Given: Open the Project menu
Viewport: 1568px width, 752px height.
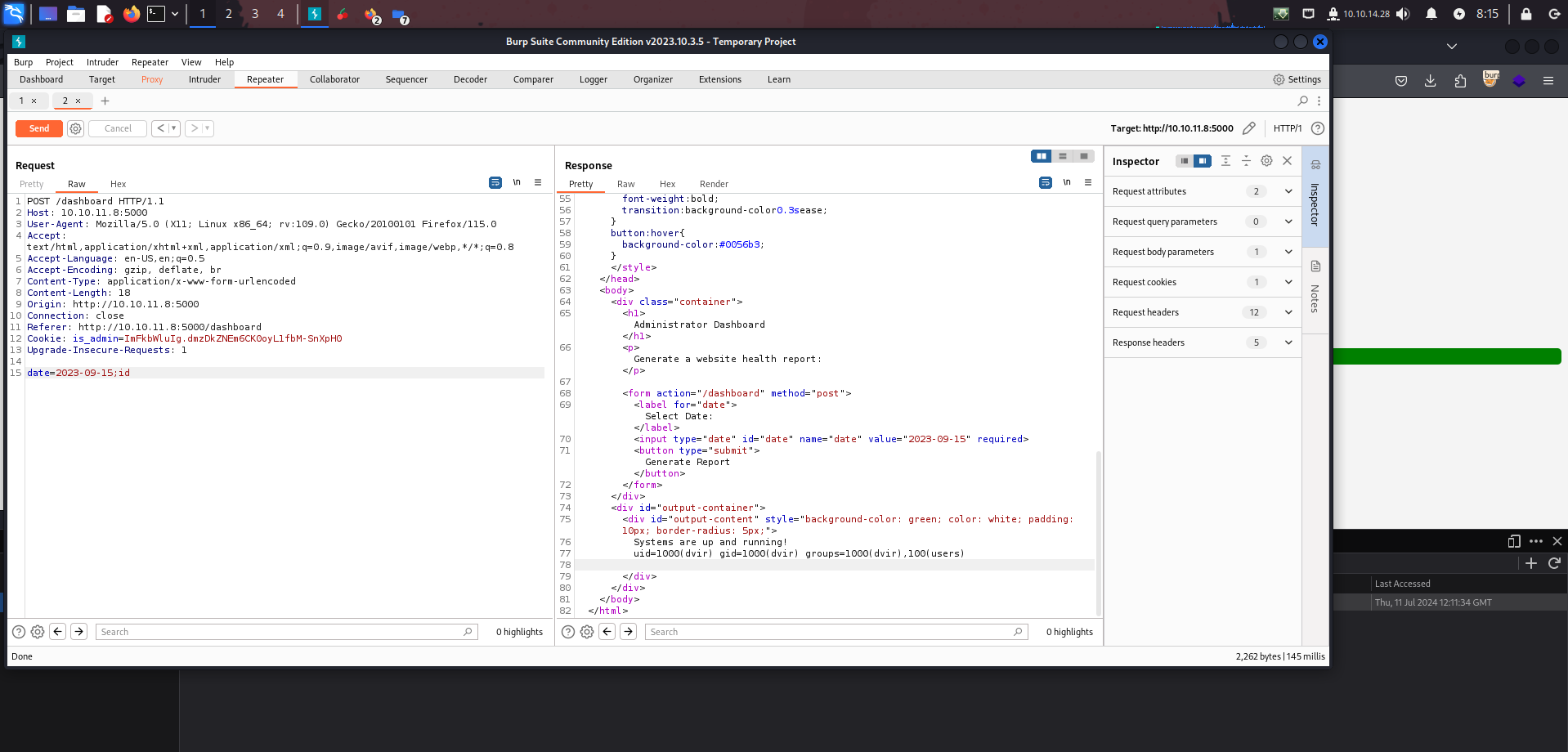Looking at the screenshot, I should [x=59, y=62].
